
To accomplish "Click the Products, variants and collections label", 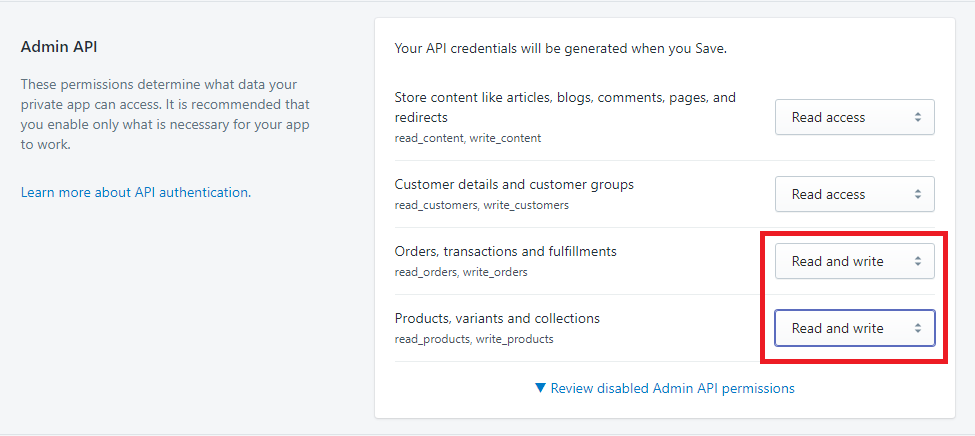I will tap(497, 318).
